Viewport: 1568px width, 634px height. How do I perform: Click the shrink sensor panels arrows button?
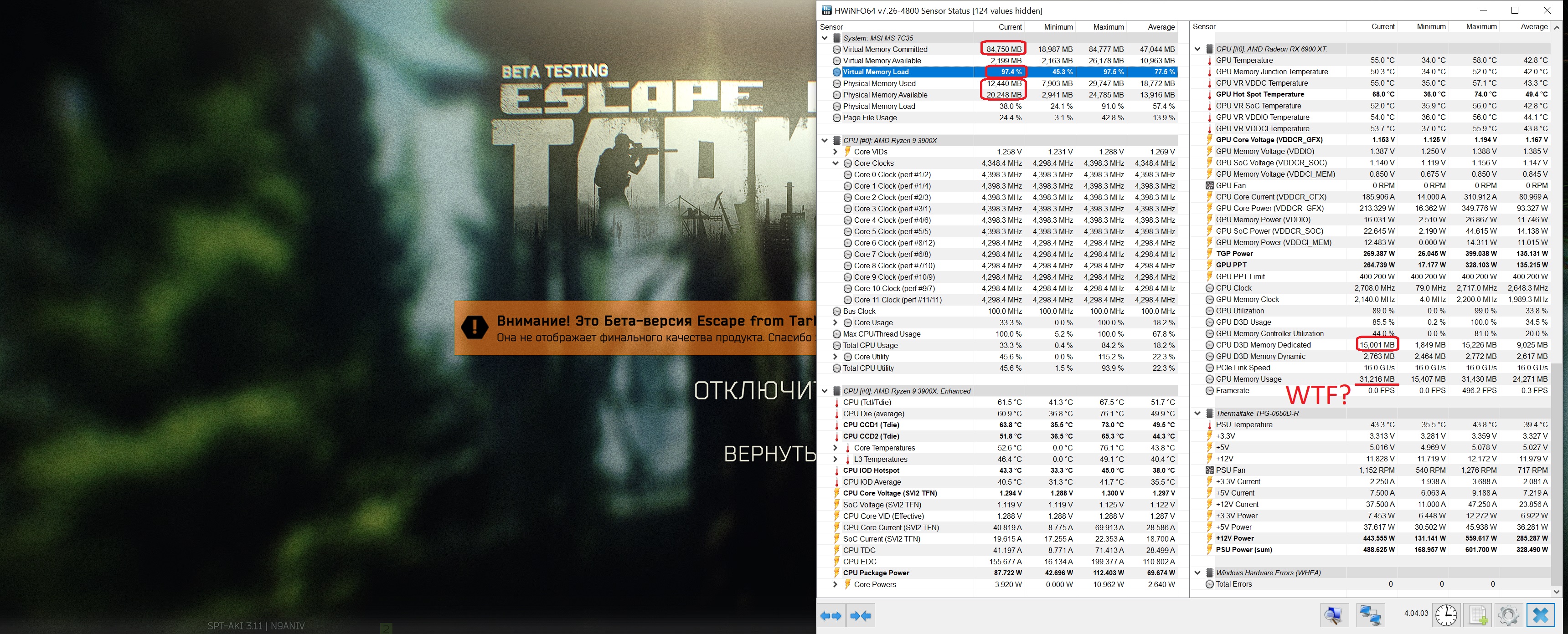(x=861, y=616)
